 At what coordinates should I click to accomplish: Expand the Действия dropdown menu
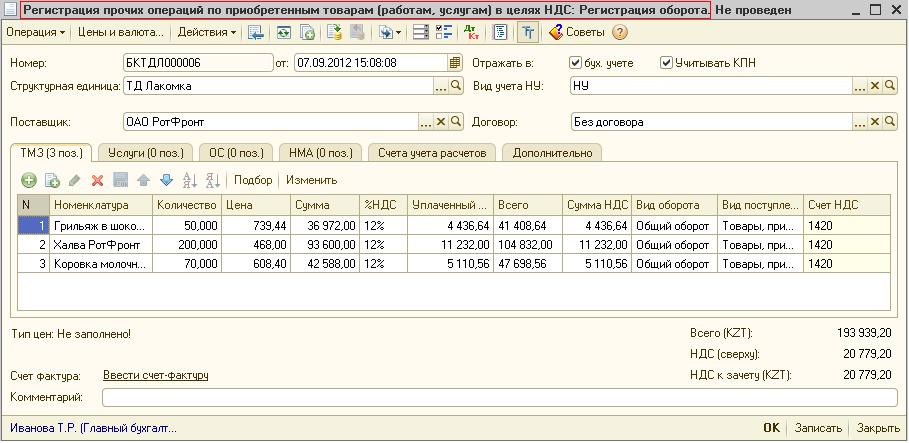[206, 32]
